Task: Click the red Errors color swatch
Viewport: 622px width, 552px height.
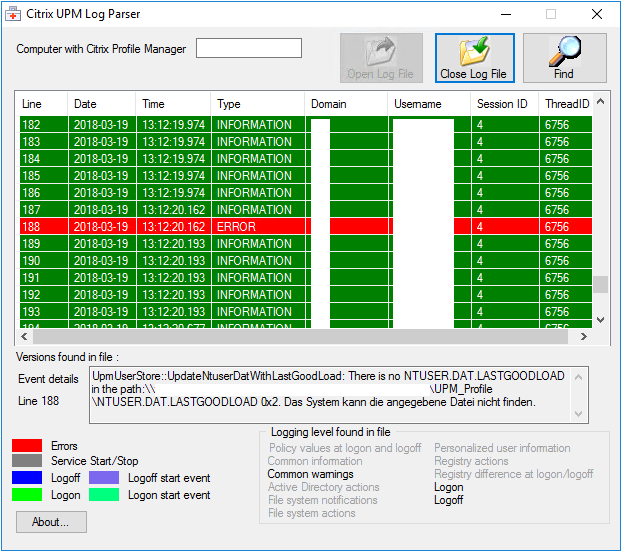Action: tap(27, 445)
